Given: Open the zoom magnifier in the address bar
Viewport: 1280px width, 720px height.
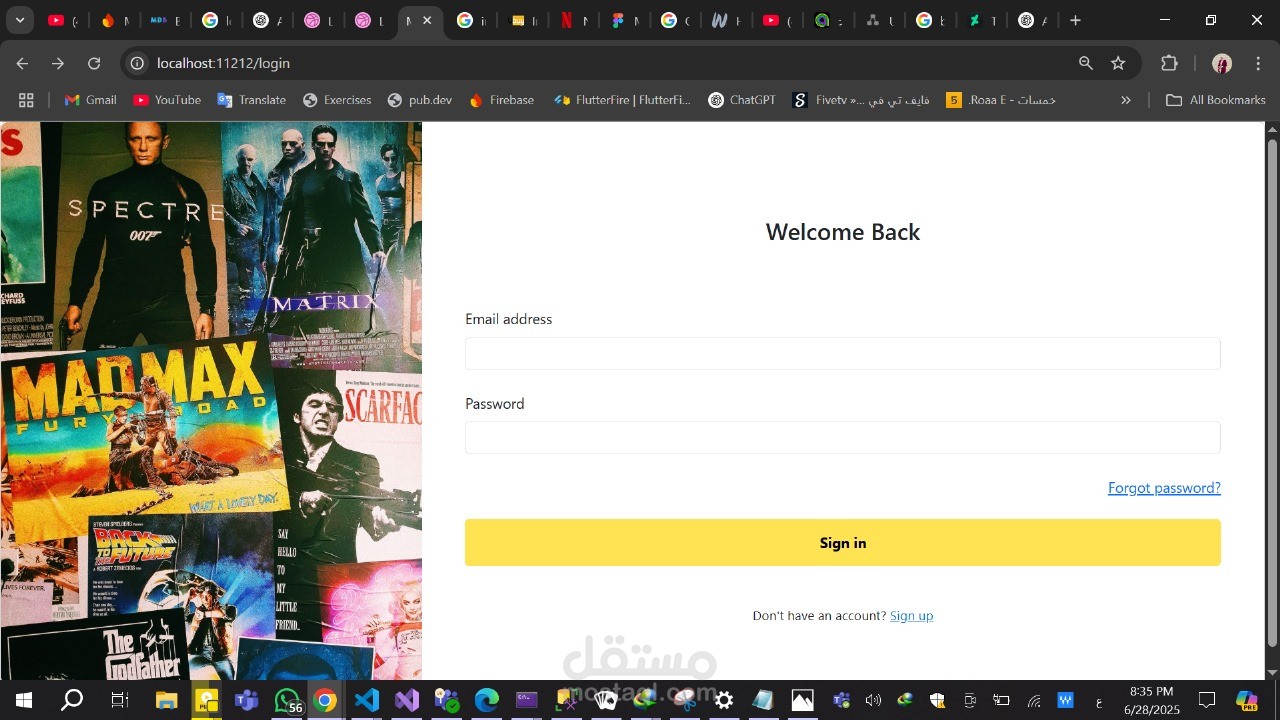Looking at the screenshot, I should [x=1086, y=63].
